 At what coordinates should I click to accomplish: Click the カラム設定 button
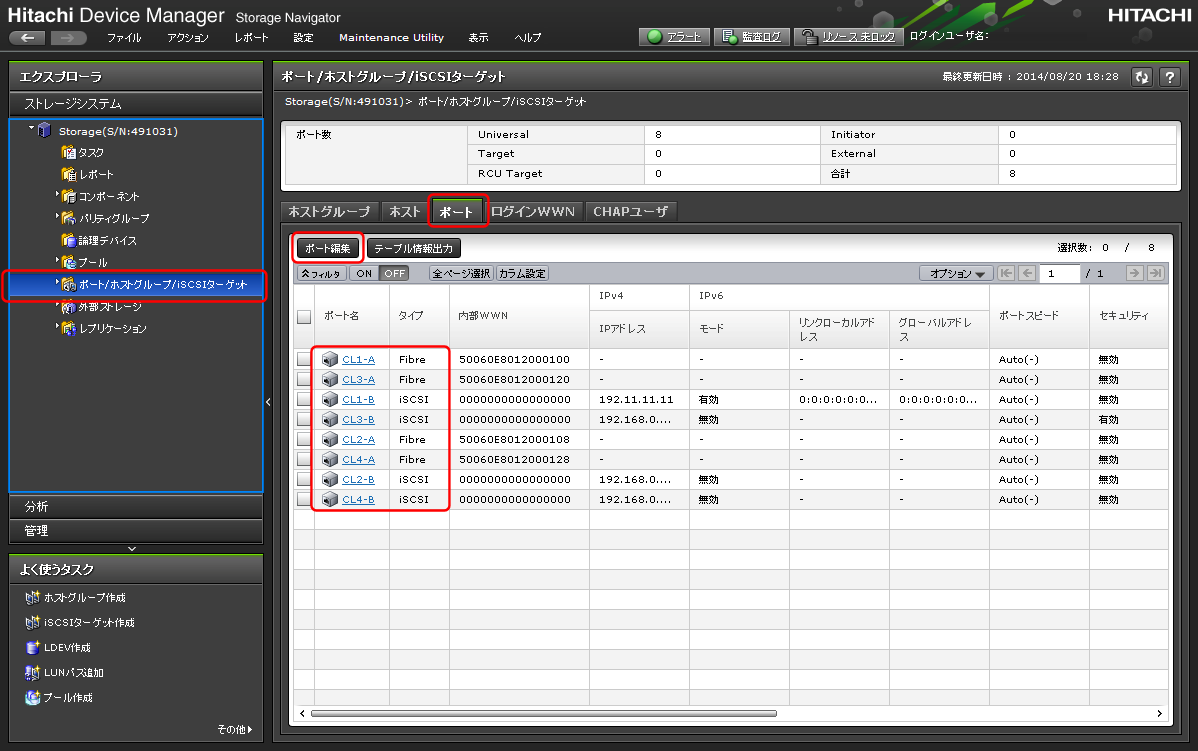523,273
